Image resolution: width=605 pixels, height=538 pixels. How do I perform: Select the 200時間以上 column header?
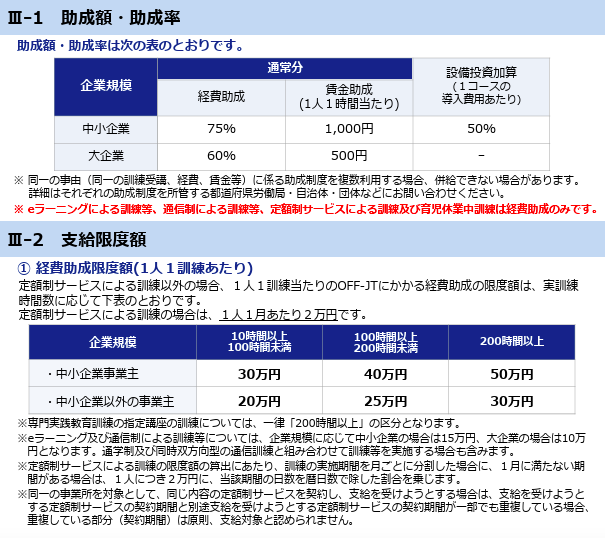pos(511,342)
